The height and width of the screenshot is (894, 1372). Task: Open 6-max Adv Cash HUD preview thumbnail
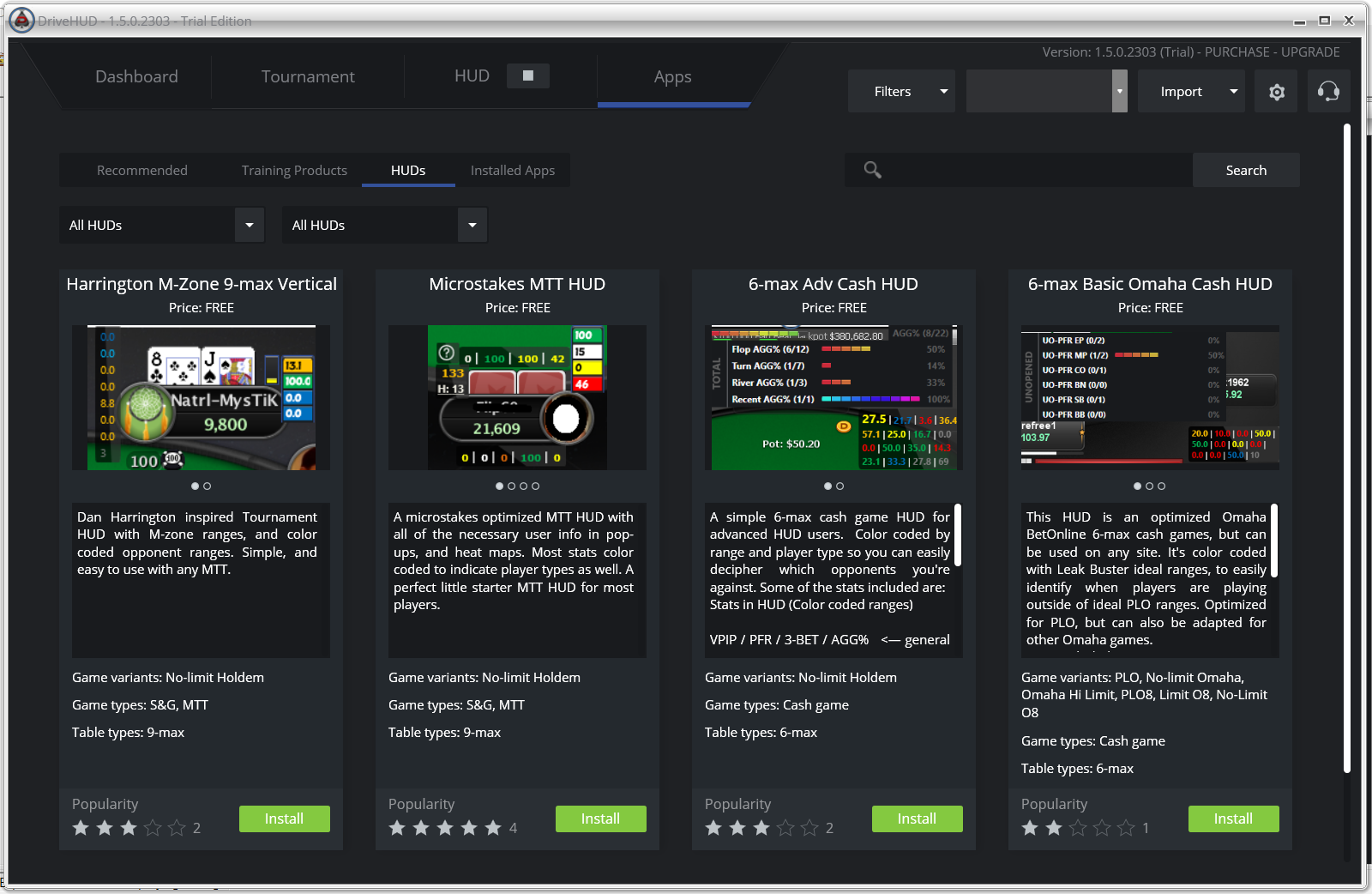click(x=834, y=397)
